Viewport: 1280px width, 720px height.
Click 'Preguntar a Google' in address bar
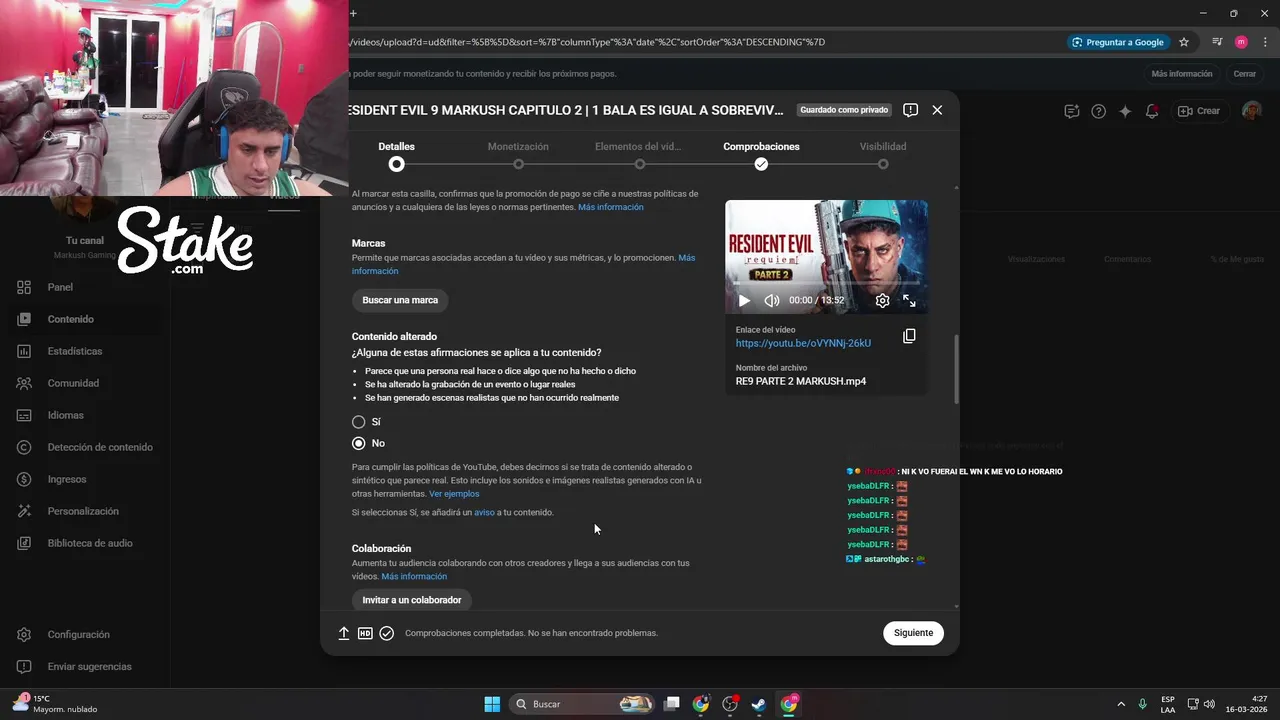point(1118,42)
